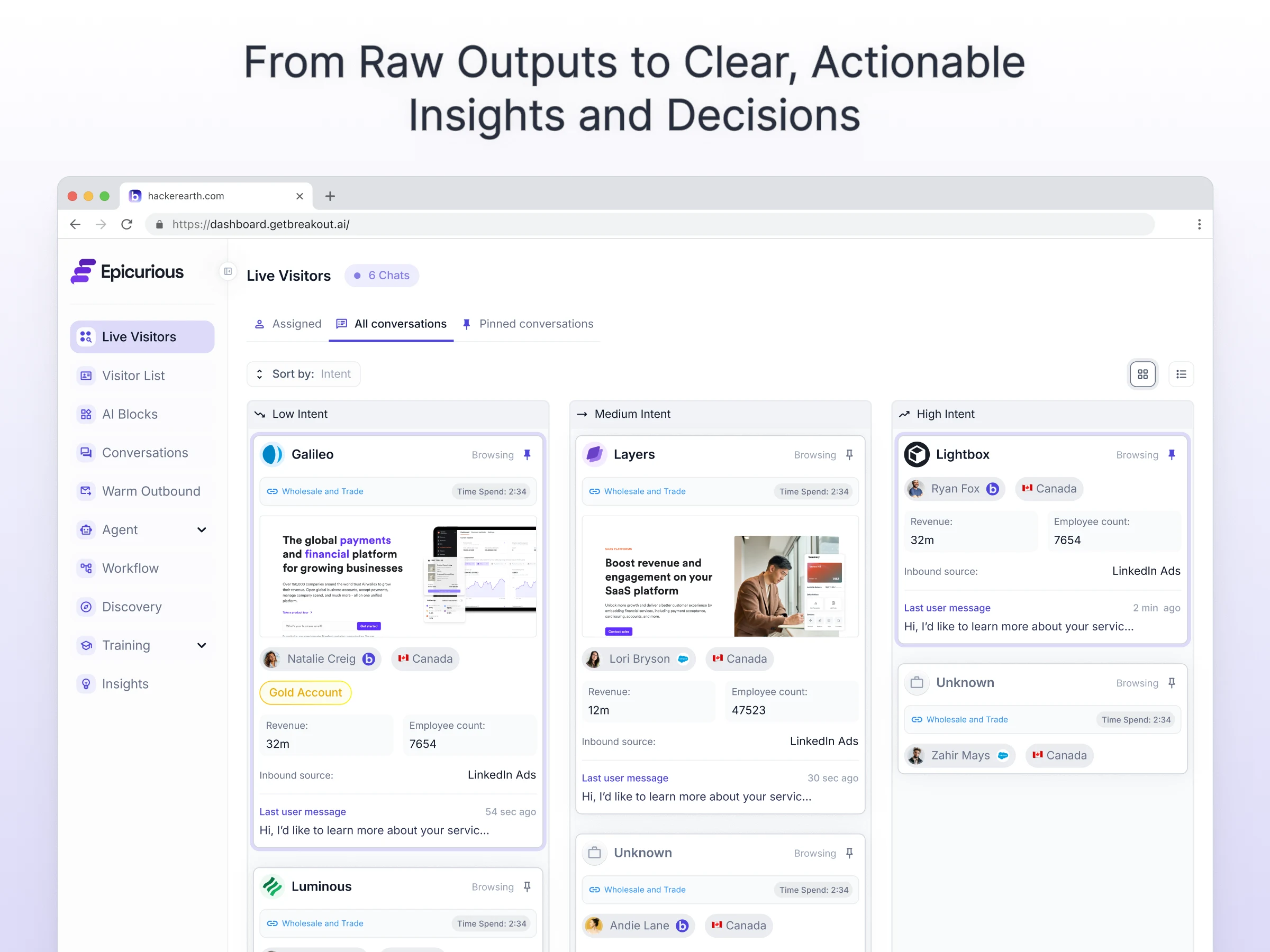Expand the Agent menu chevron
The height and width of the screenshot is (952, 1270).
tap(202, 529)
